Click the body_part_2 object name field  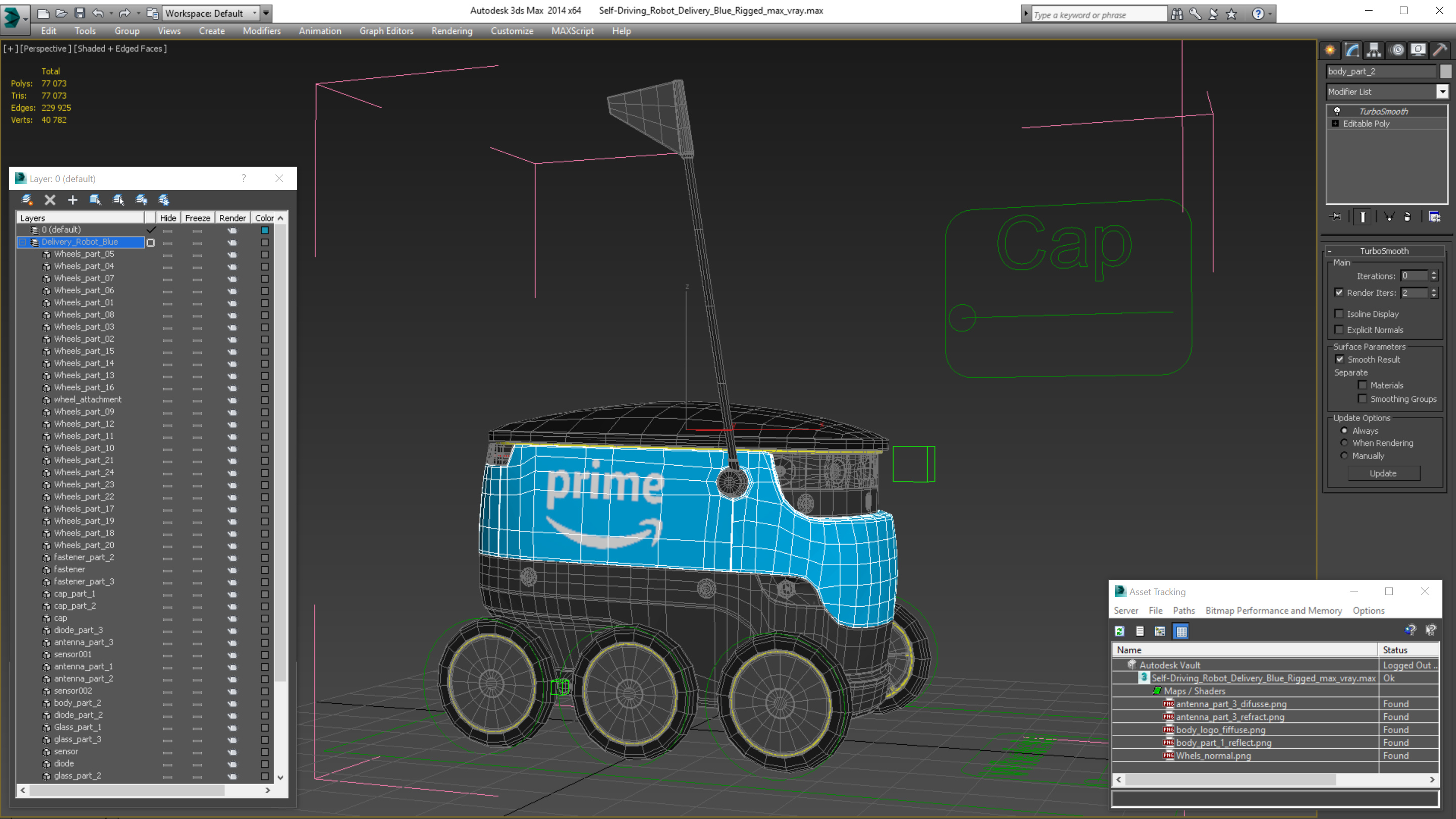pyautogui.click(x=1381, y=71)
